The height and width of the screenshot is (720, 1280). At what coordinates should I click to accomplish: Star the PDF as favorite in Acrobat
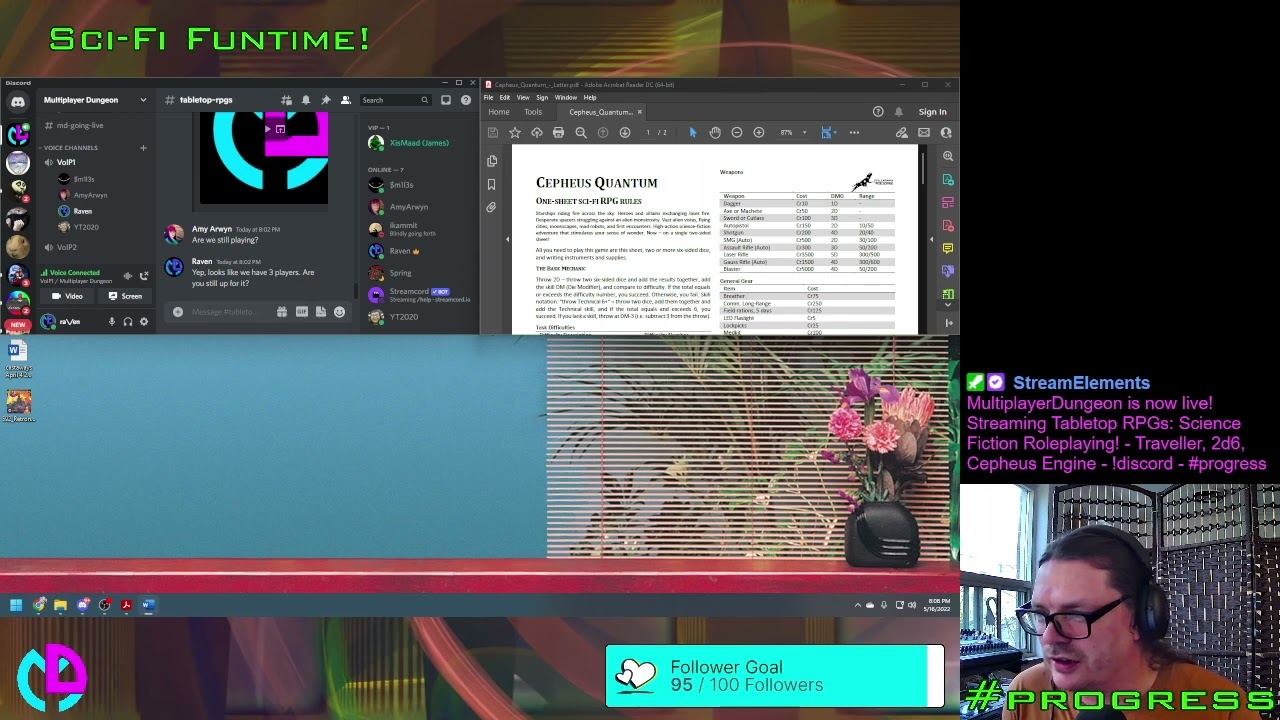click(515, 133)
